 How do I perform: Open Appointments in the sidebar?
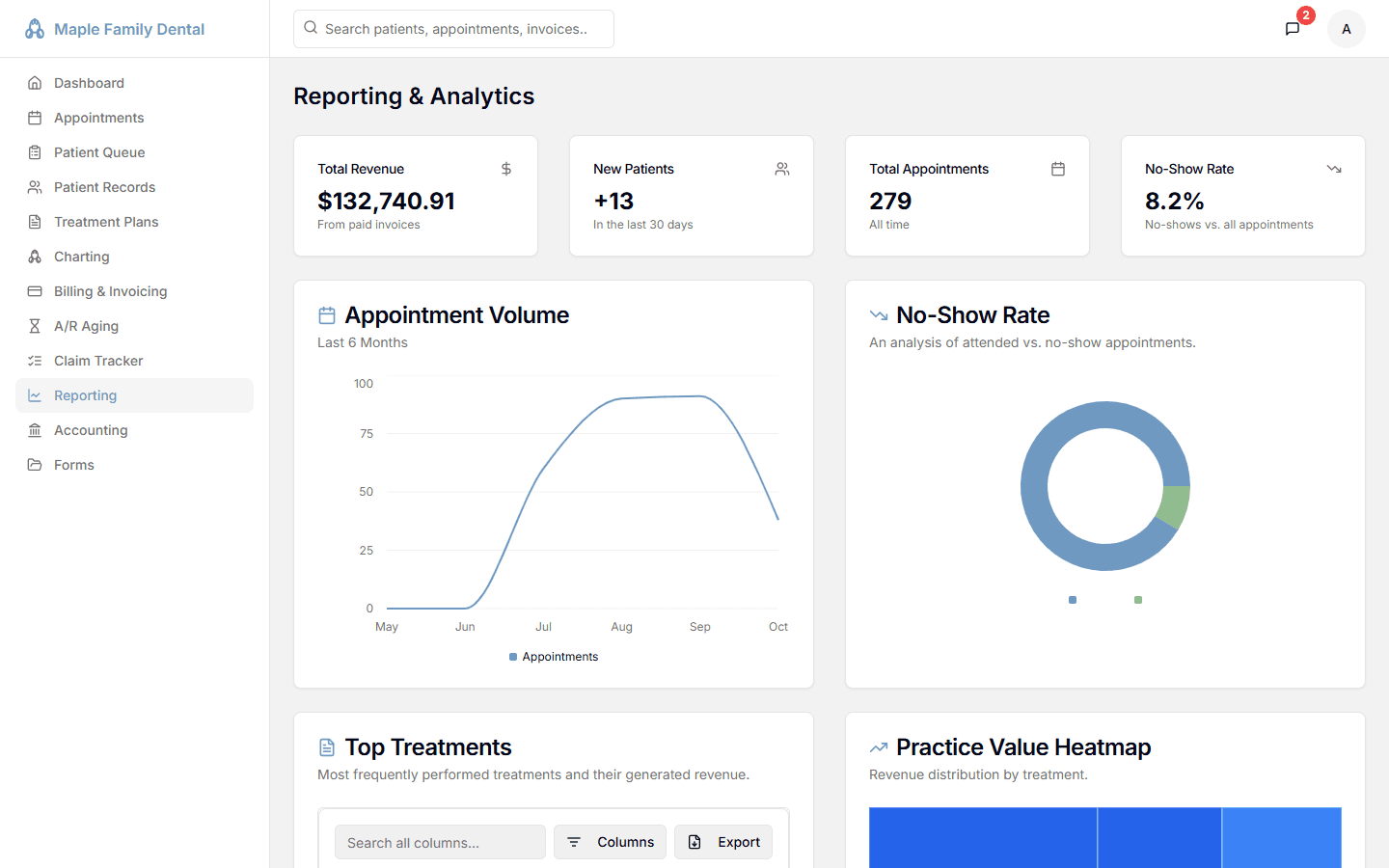[134, 118]
